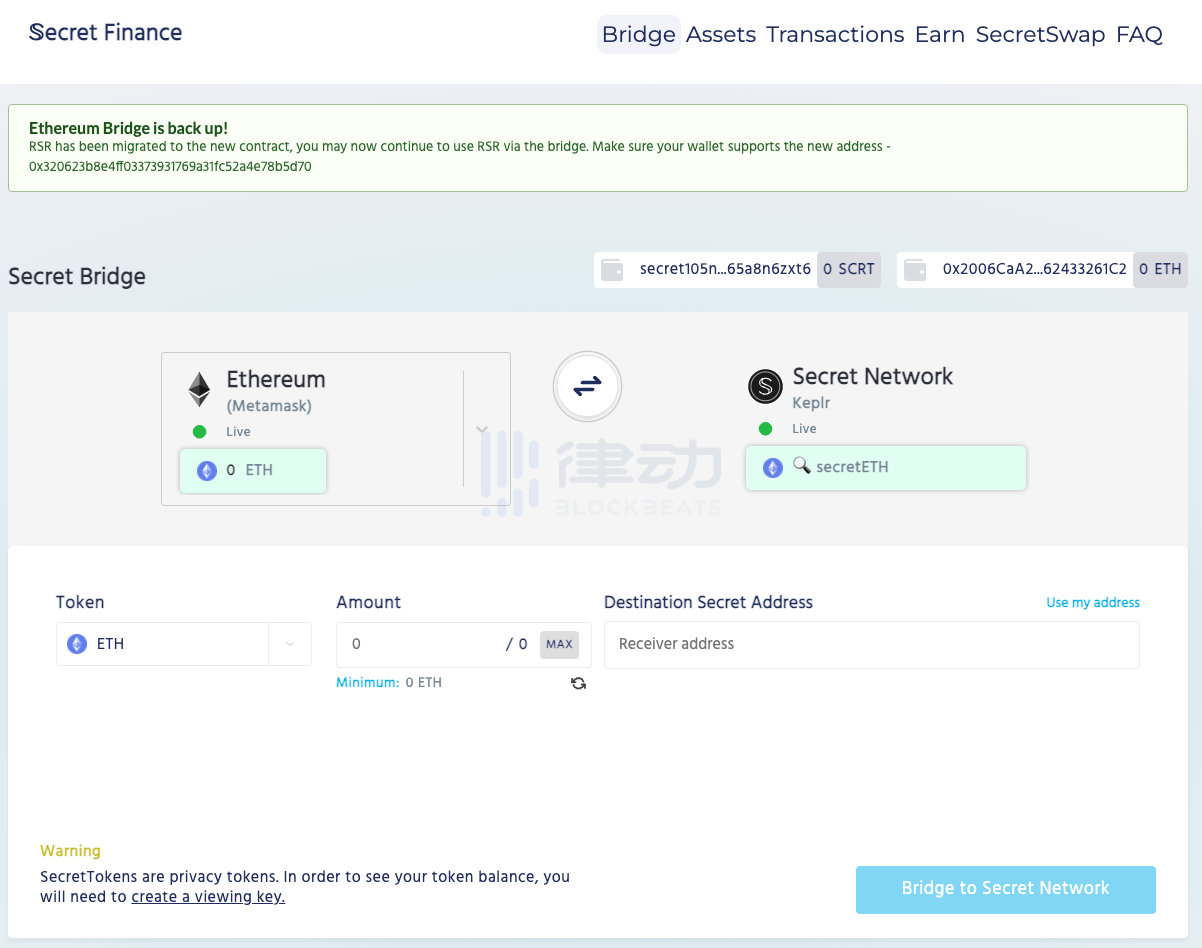Click the Use my address link
Image resolution: width=1202 pixels, height=948 pixels.
click(x=1092, y=603)
